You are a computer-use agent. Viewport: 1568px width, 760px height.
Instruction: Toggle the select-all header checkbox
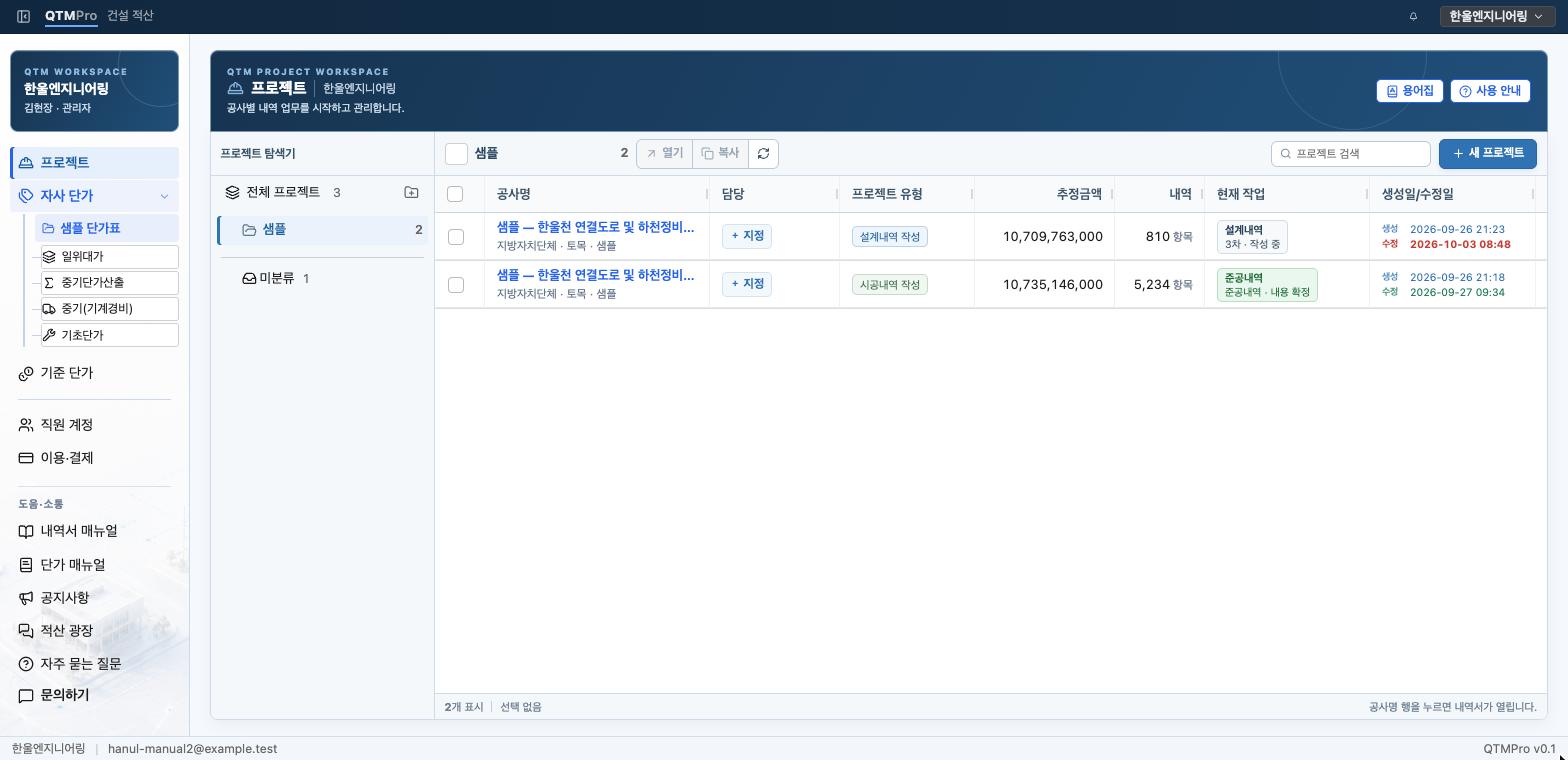pyautogui.click(x=455, y=194)
